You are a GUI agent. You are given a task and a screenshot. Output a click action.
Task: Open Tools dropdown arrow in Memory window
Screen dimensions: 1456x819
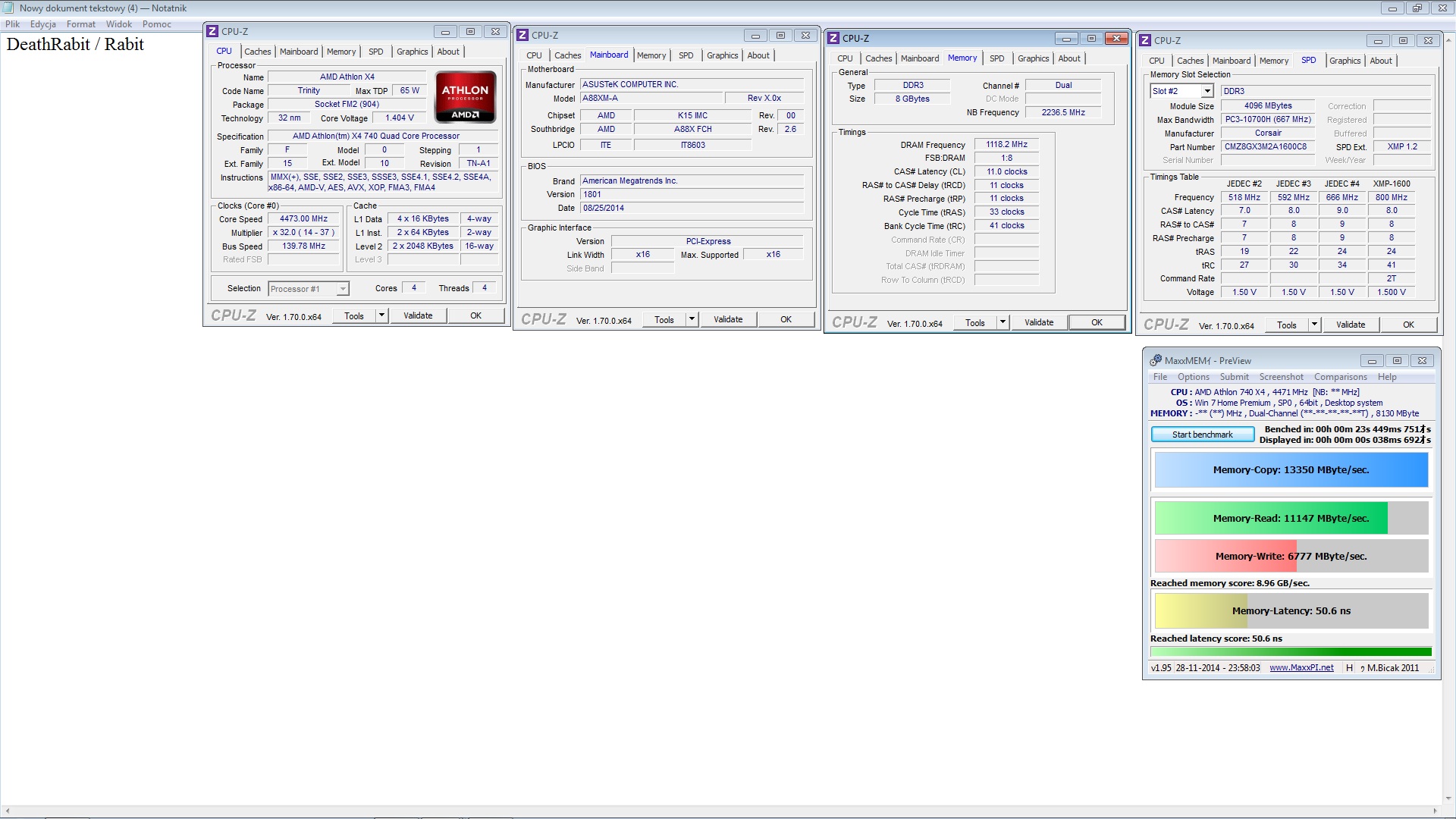[1003, 322]
